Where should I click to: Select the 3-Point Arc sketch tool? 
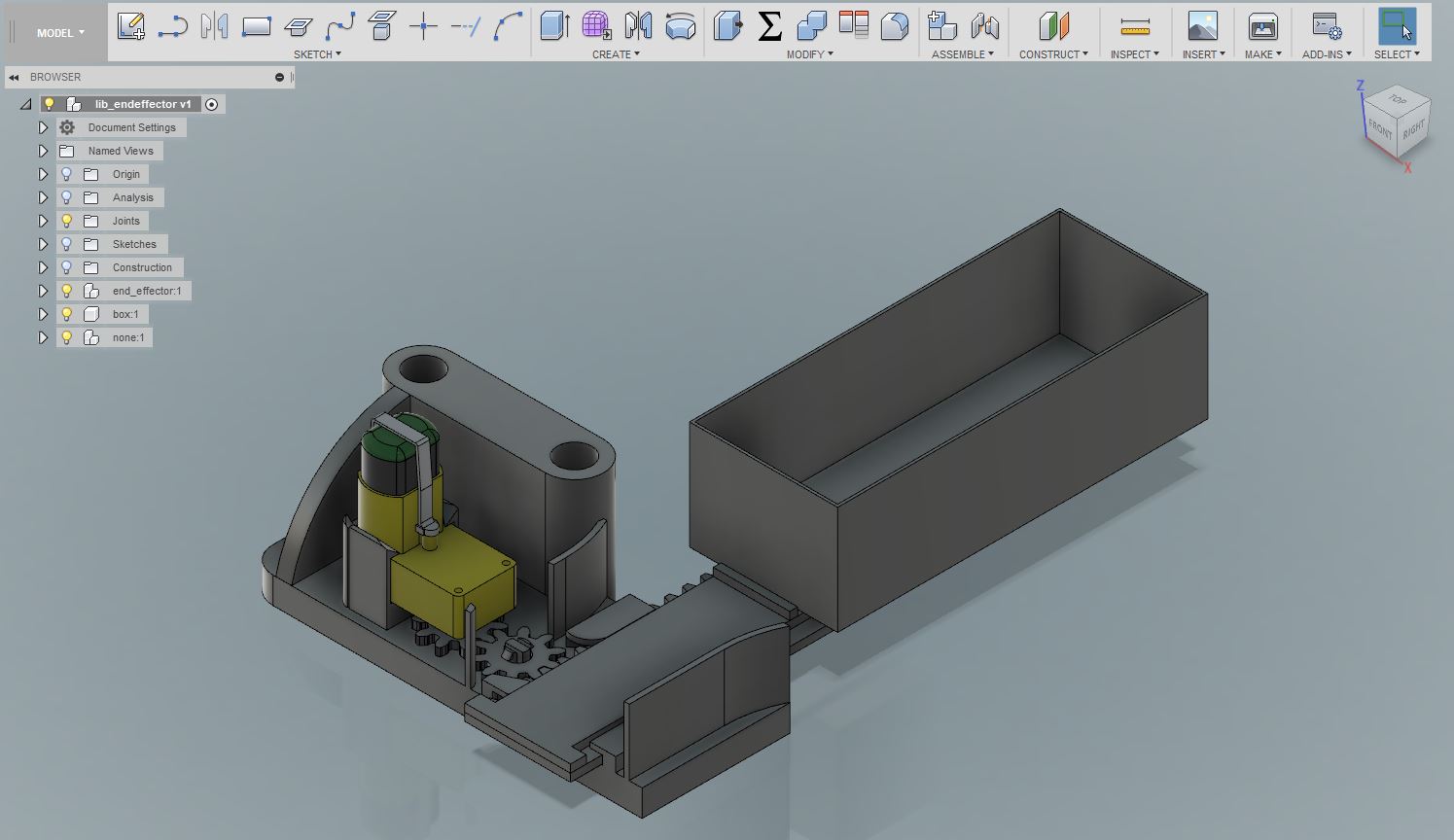tap(508, 26)
